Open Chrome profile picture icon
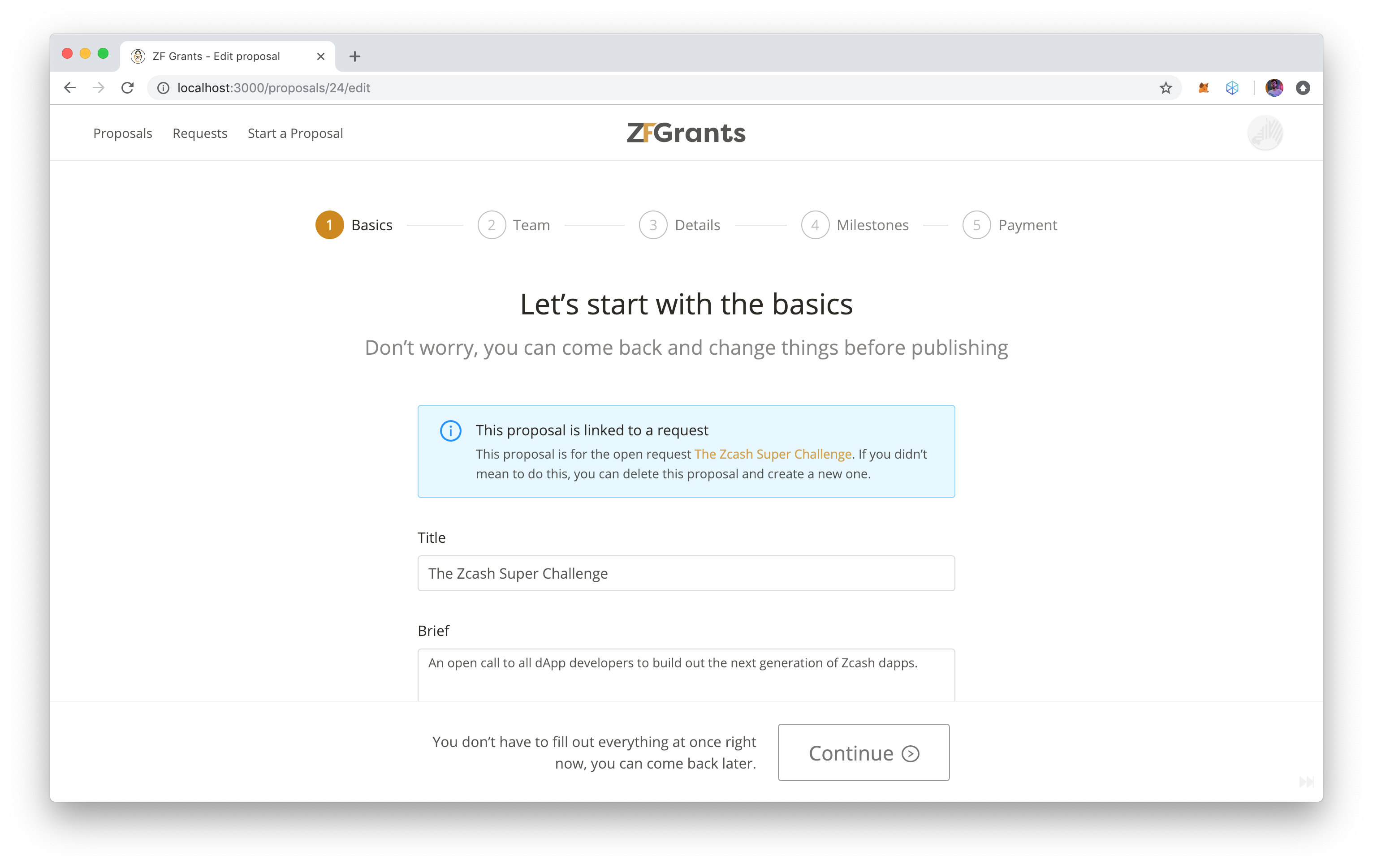 pos(1274,88)
